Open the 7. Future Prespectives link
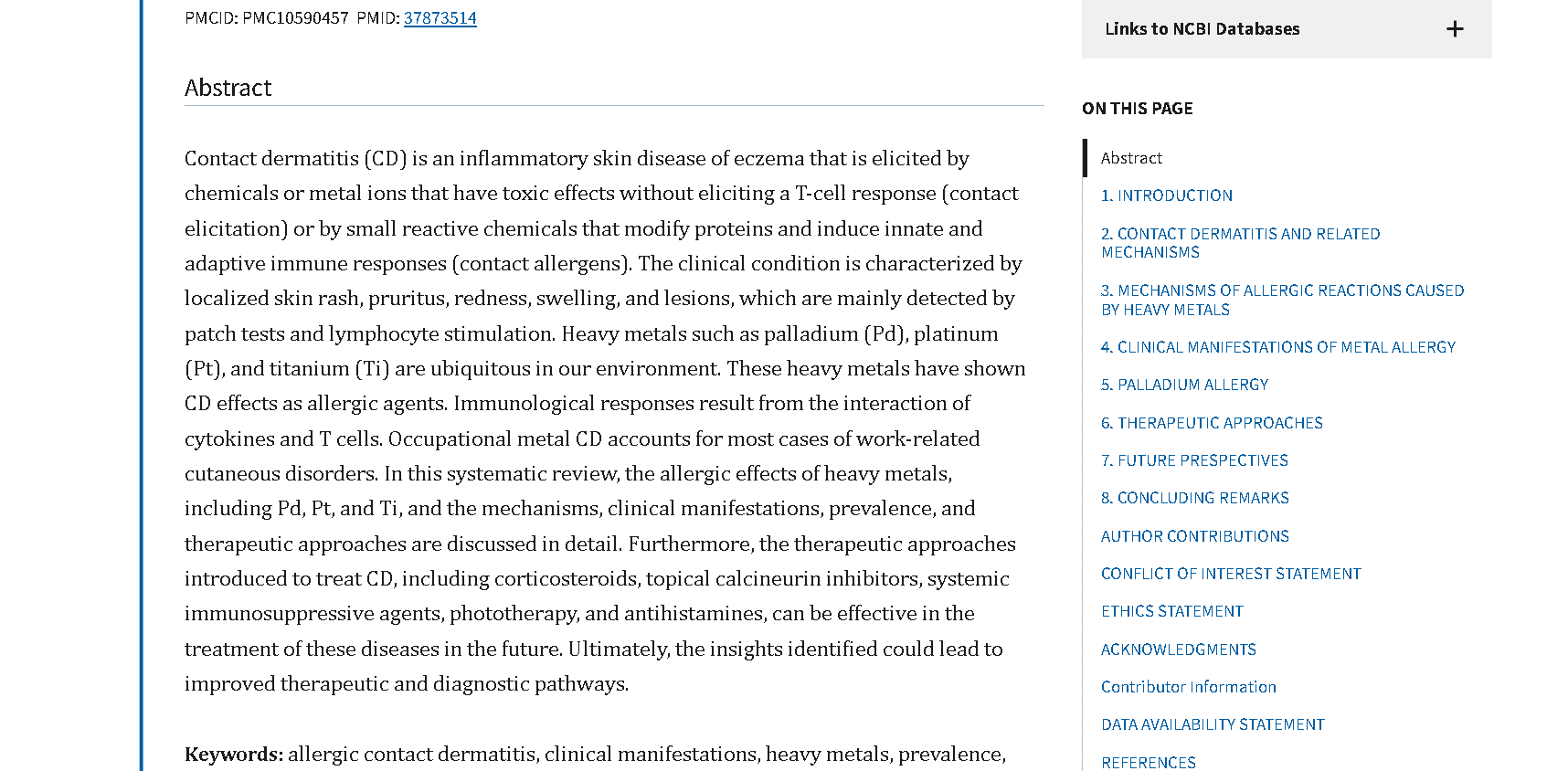1568x771 pixels. [x=1194, y=460]
